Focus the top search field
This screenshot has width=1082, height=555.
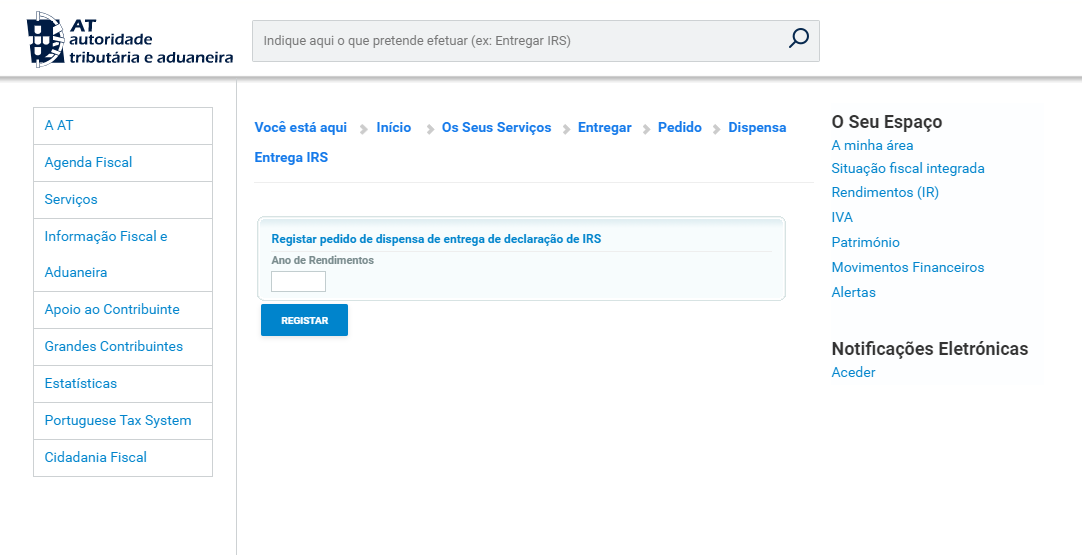[x=535, y=41]
